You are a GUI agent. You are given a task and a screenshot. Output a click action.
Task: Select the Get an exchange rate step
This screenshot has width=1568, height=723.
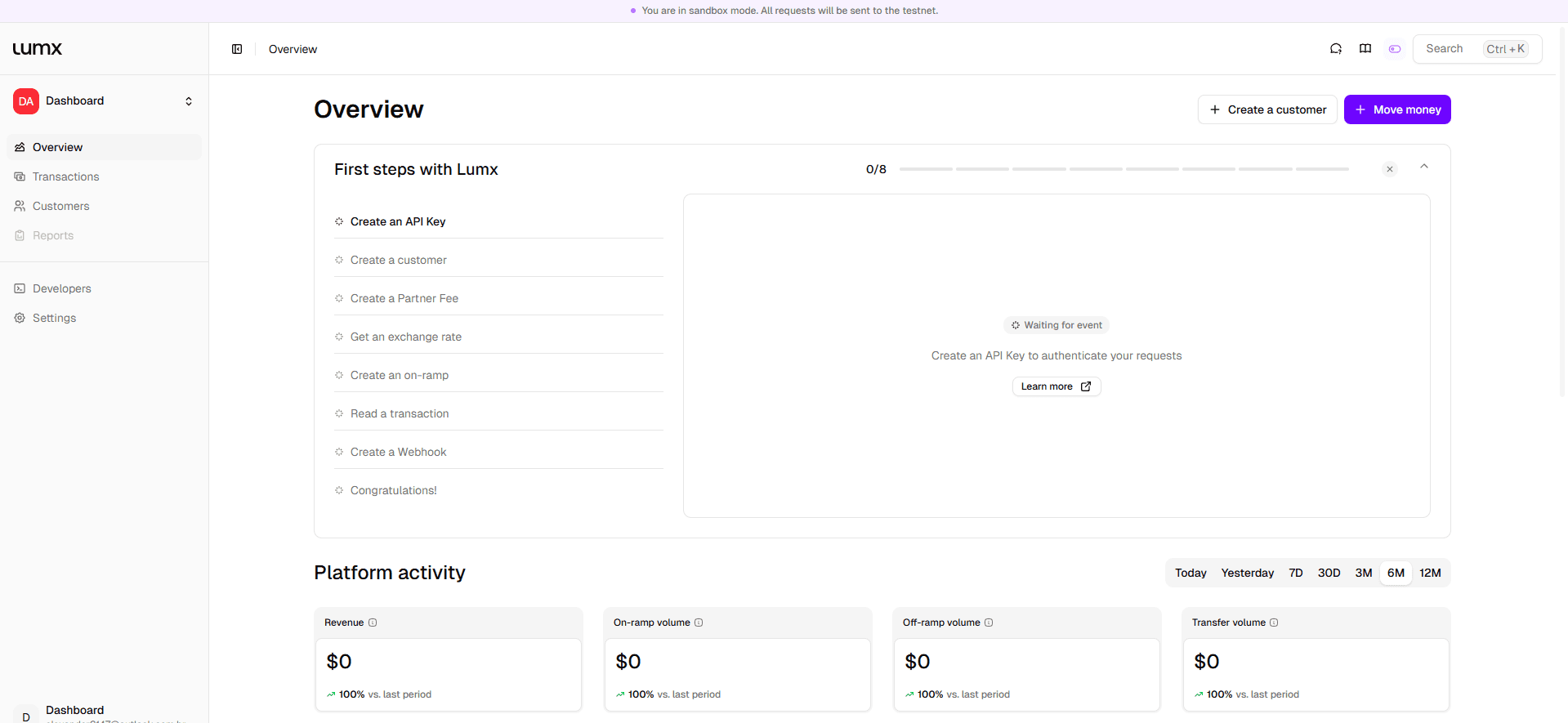point(498,337)
